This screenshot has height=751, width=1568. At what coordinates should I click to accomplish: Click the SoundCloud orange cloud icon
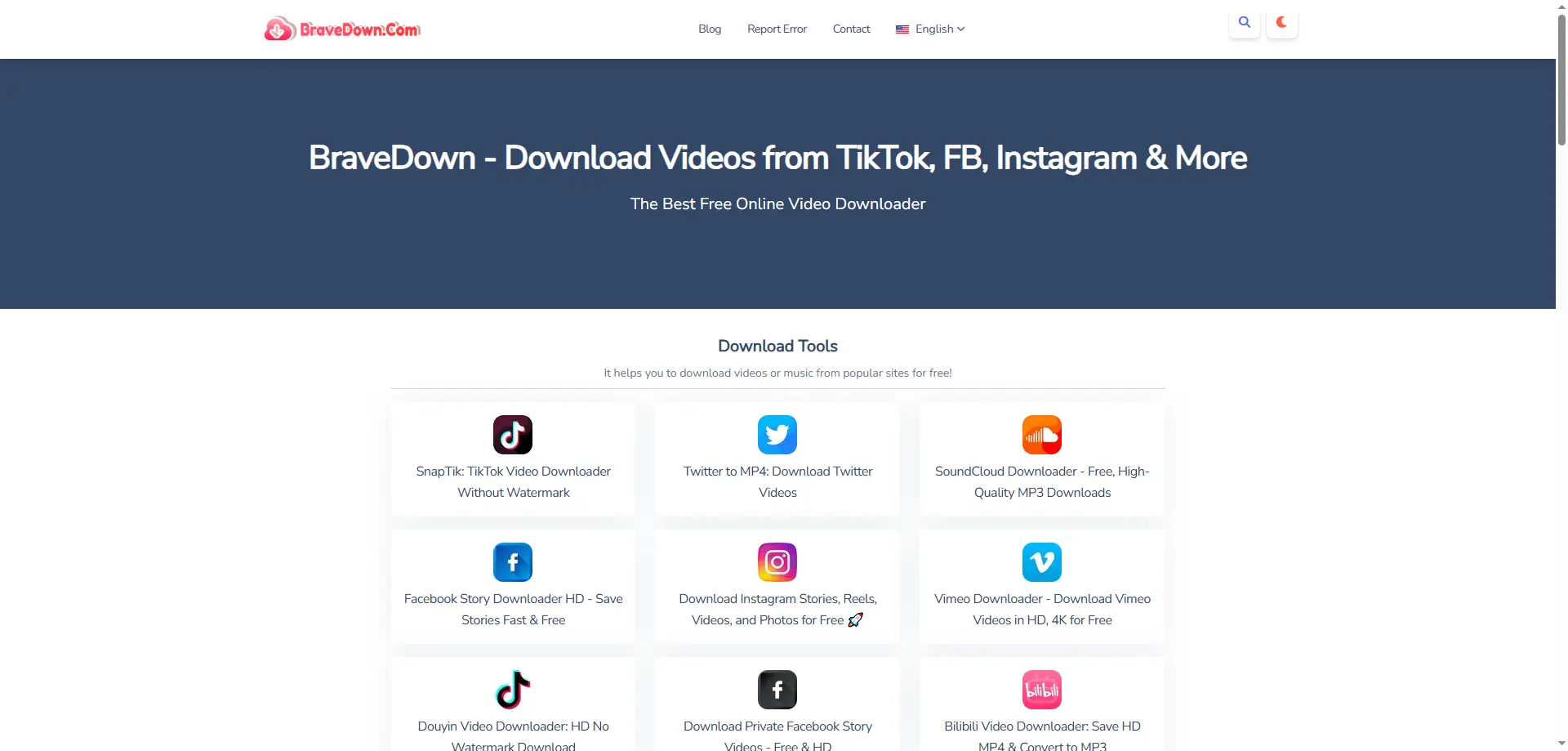click(x=1042, y=435)
